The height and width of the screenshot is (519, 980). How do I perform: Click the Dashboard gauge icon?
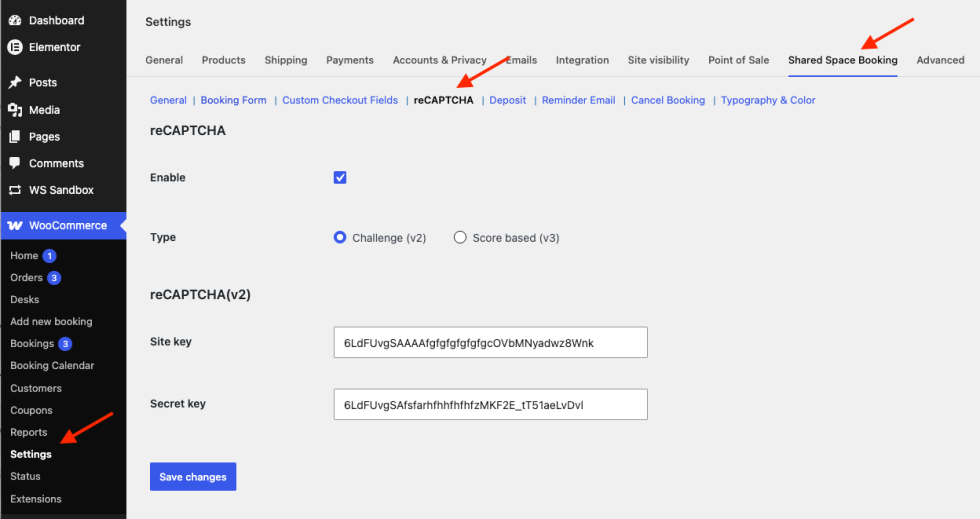coord(15,21)
